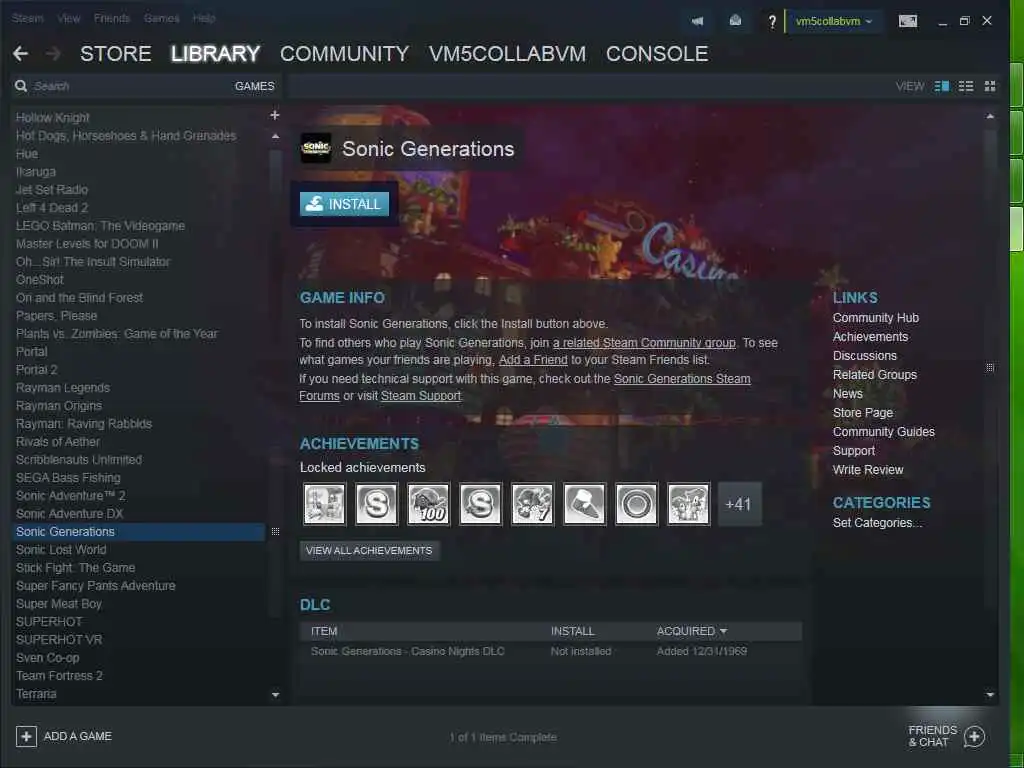Click the Sonic Generations logo icon

coord(316,148)
